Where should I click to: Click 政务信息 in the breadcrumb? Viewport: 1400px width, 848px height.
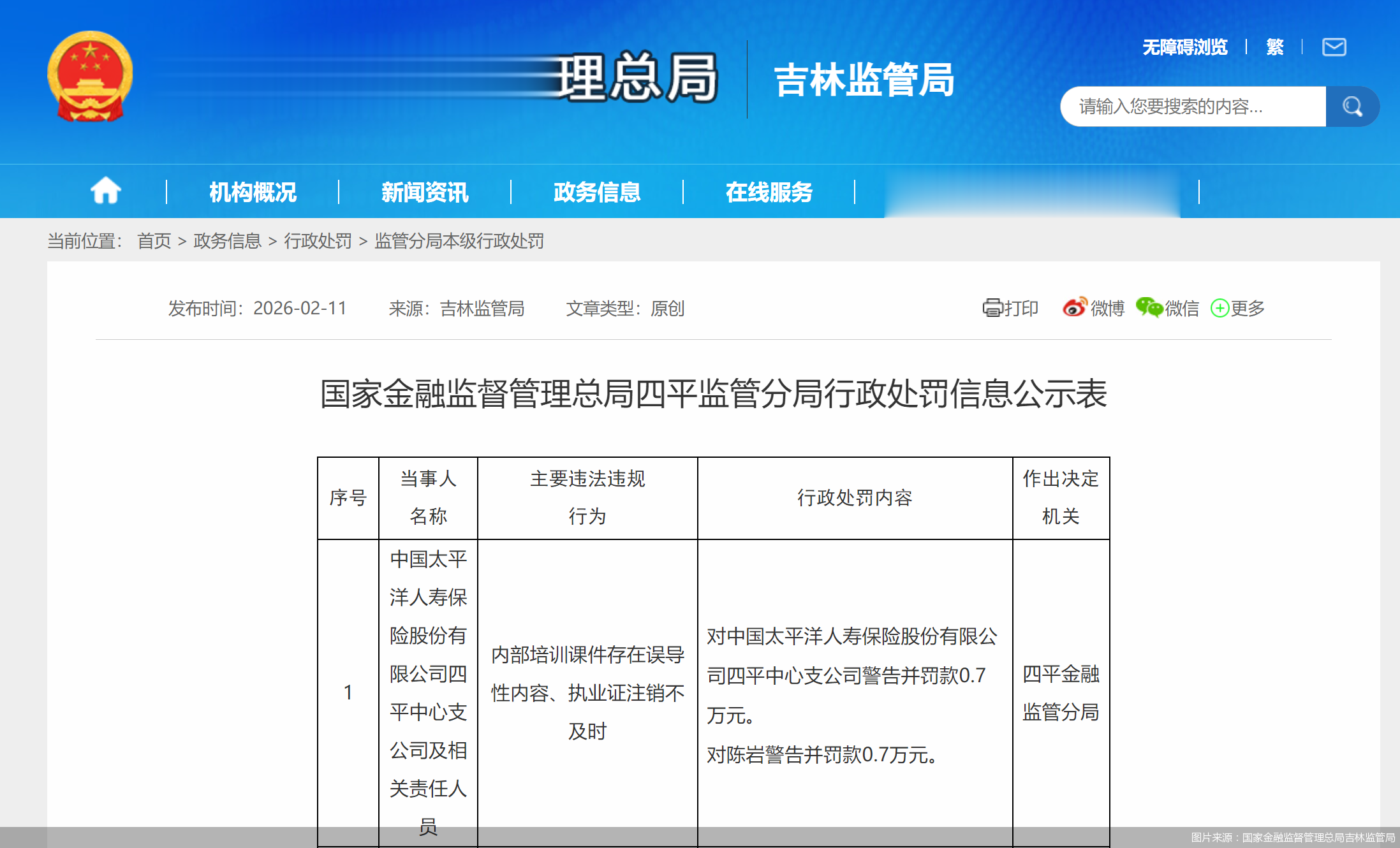[x=227, y=241]
